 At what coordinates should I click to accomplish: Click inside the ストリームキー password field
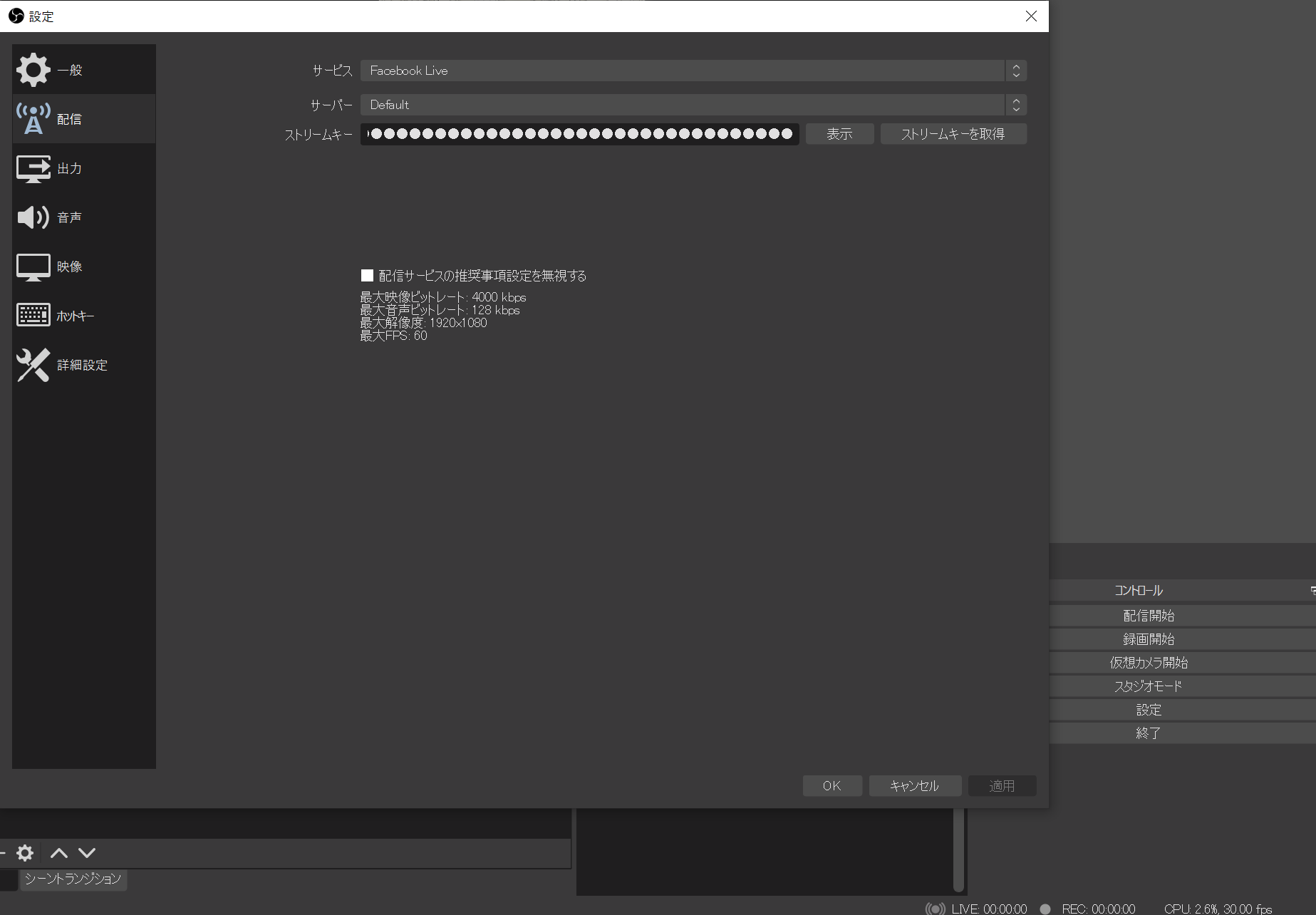coord(579,134)
